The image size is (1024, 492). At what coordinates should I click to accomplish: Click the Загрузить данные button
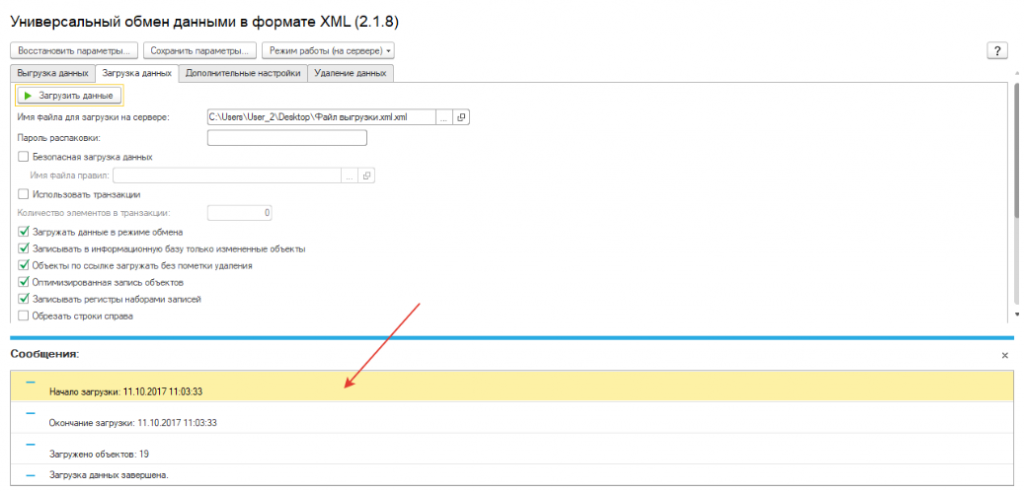point(69,96)
